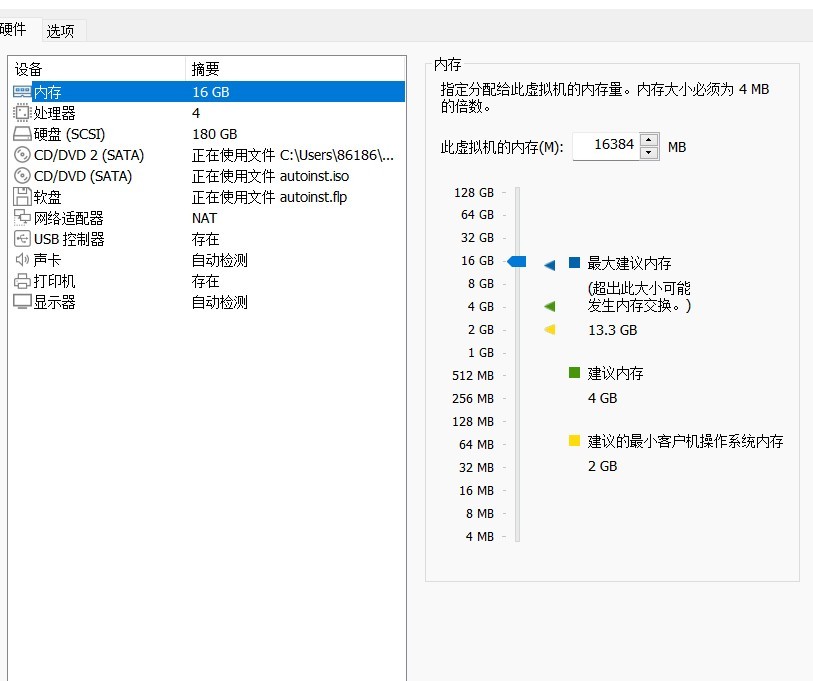Click the blue memory slider thumb
Screen dimensions: 813x681
(x=516, y=261)
